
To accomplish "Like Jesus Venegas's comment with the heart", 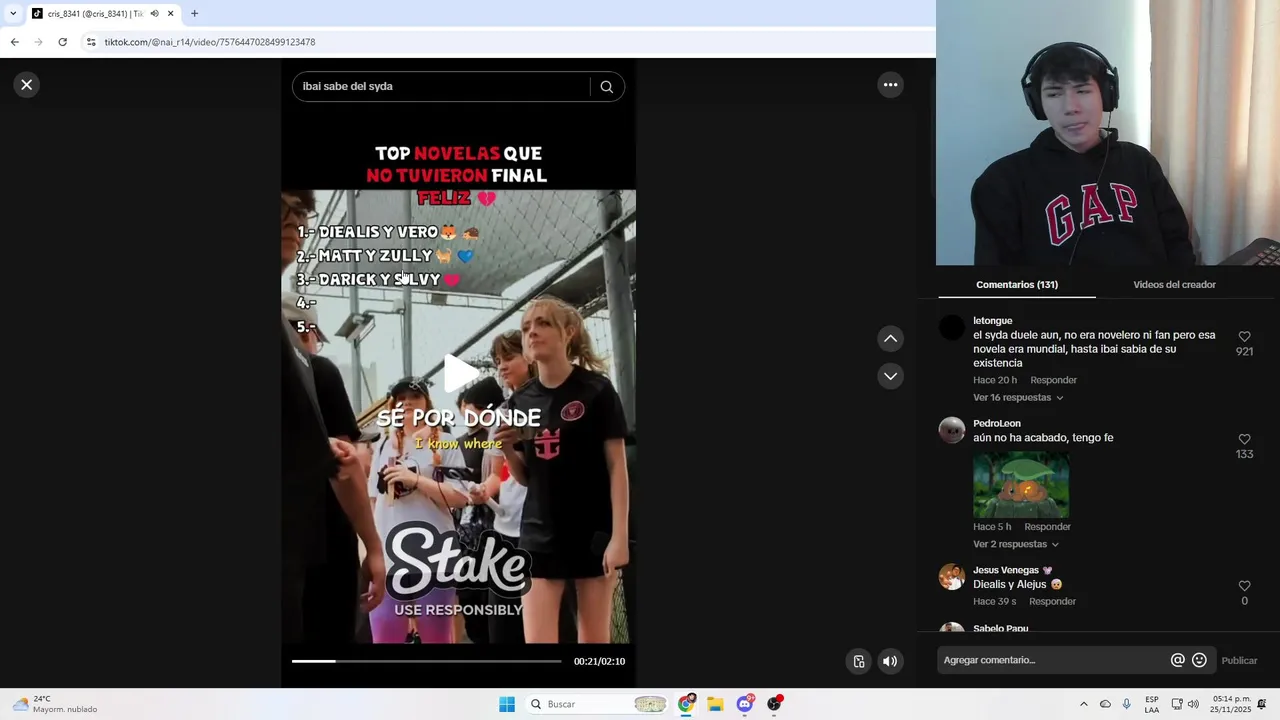I will point(1244,586).
